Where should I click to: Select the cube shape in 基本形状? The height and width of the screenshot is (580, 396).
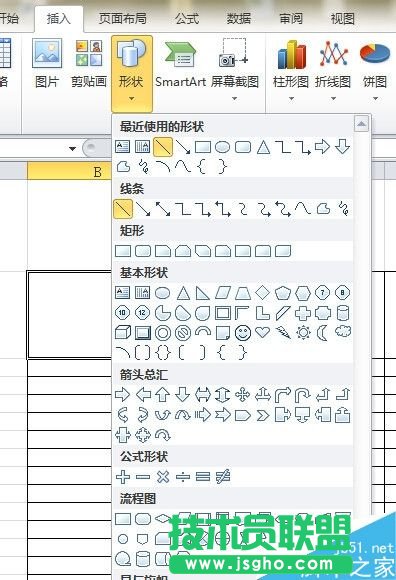coord(123,333)
